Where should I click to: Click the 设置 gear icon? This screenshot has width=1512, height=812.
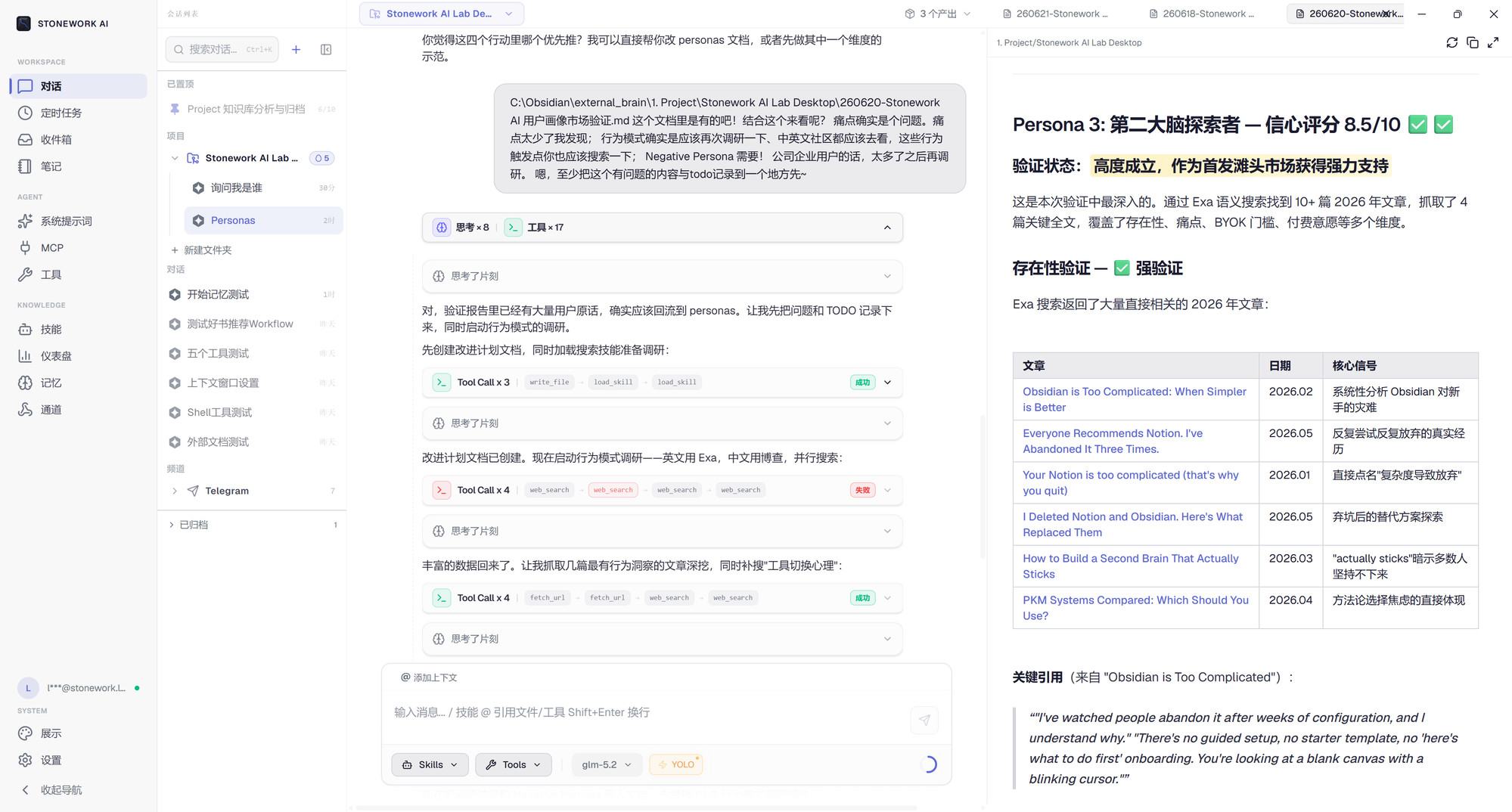coord(26,760)
